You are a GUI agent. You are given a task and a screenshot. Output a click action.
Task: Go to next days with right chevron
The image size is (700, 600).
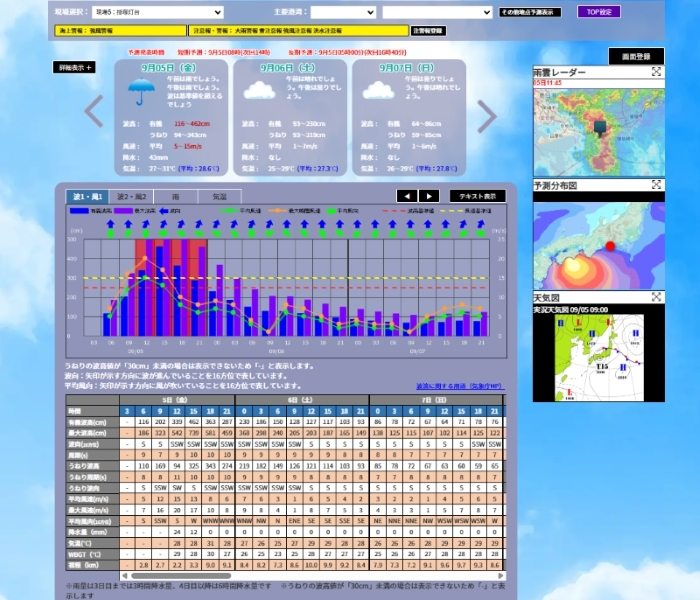(487, 116)
